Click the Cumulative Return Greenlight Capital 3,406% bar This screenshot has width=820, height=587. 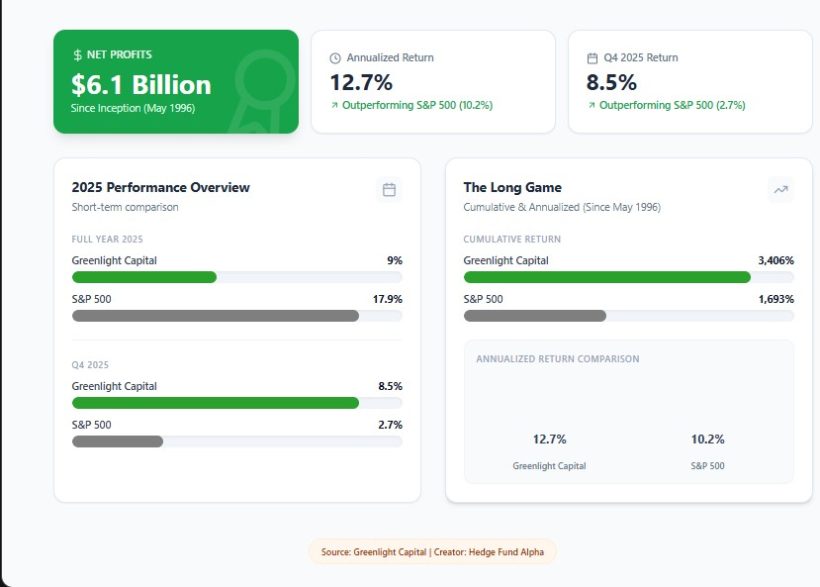607,277
